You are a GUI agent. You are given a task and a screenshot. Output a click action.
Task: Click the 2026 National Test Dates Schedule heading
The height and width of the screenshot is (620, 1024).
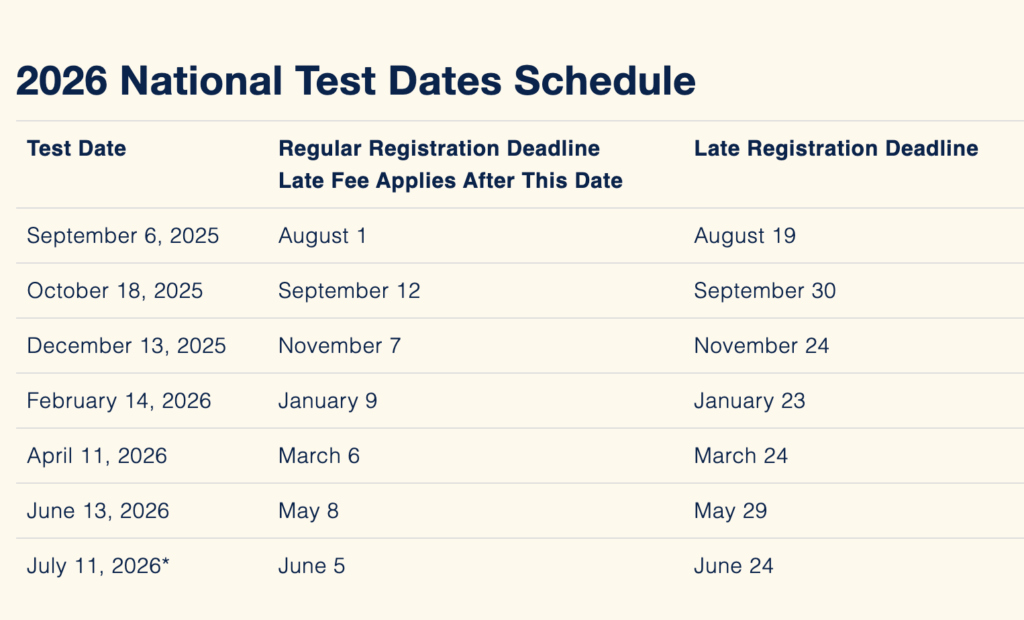click(356, 81)
